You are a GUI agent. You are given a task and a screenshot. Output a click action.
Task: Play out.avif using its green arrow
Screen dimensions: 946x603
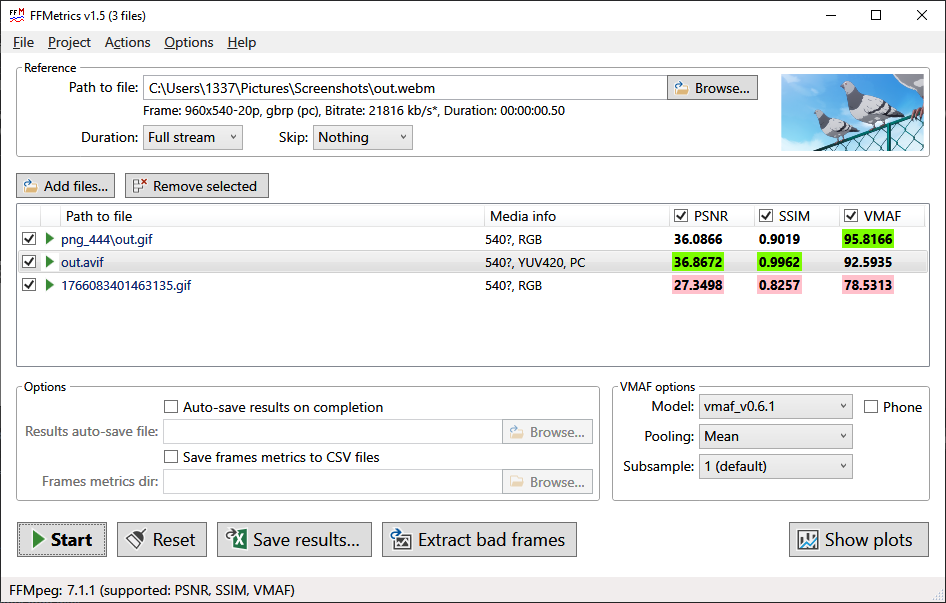49,262
